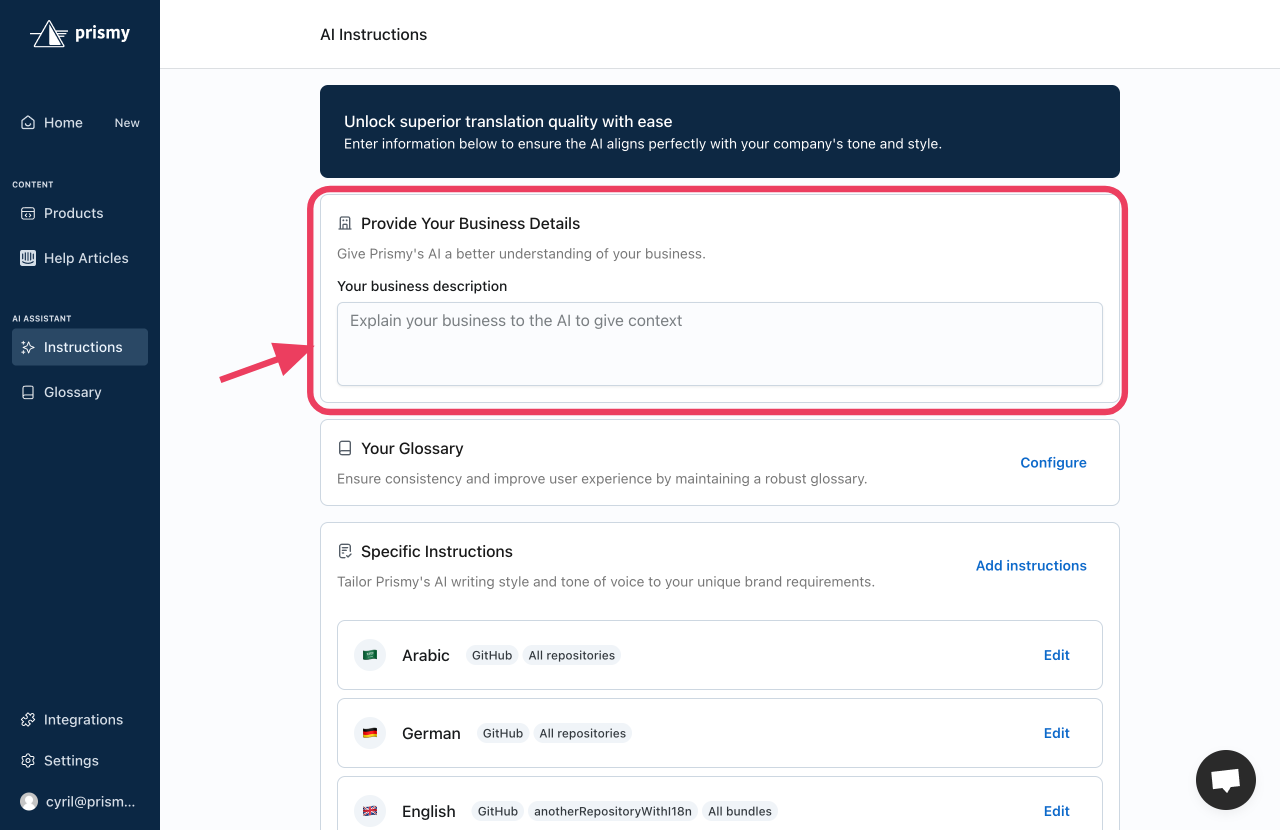
Task: Click All repositories tag in German row
Action: (583, 733)
